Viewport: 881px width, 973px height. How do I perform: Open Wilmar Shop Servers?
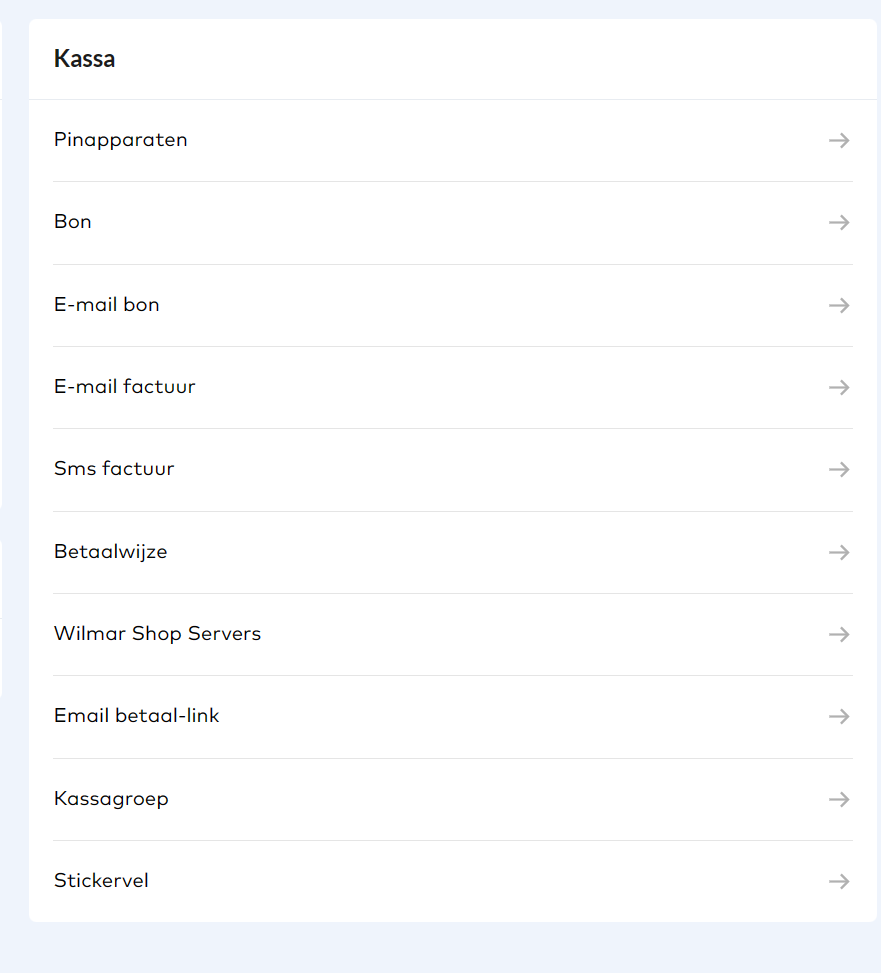pyautogui.click(x=157, y=634)
